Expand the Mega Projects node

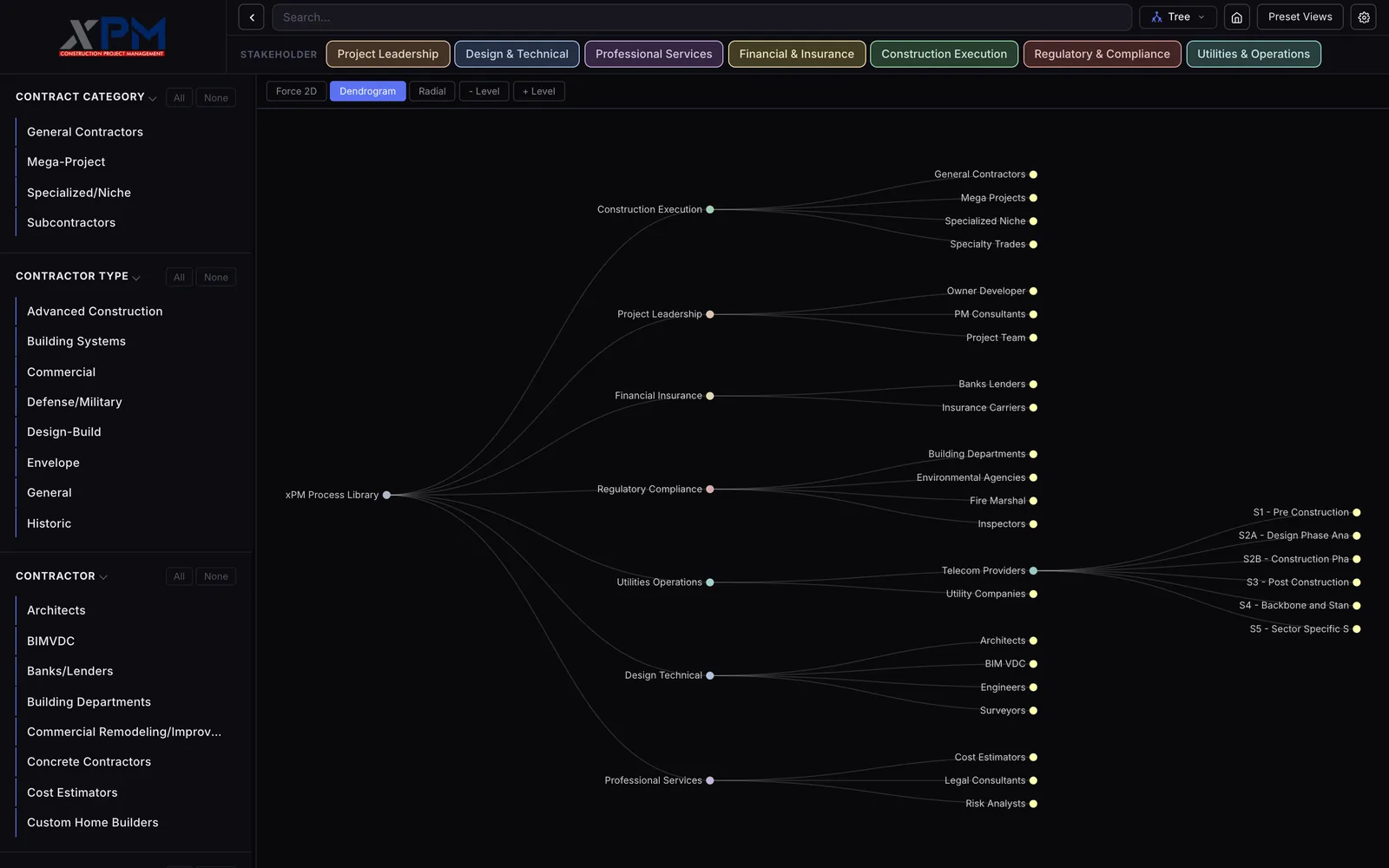[x=1033, y=198]
